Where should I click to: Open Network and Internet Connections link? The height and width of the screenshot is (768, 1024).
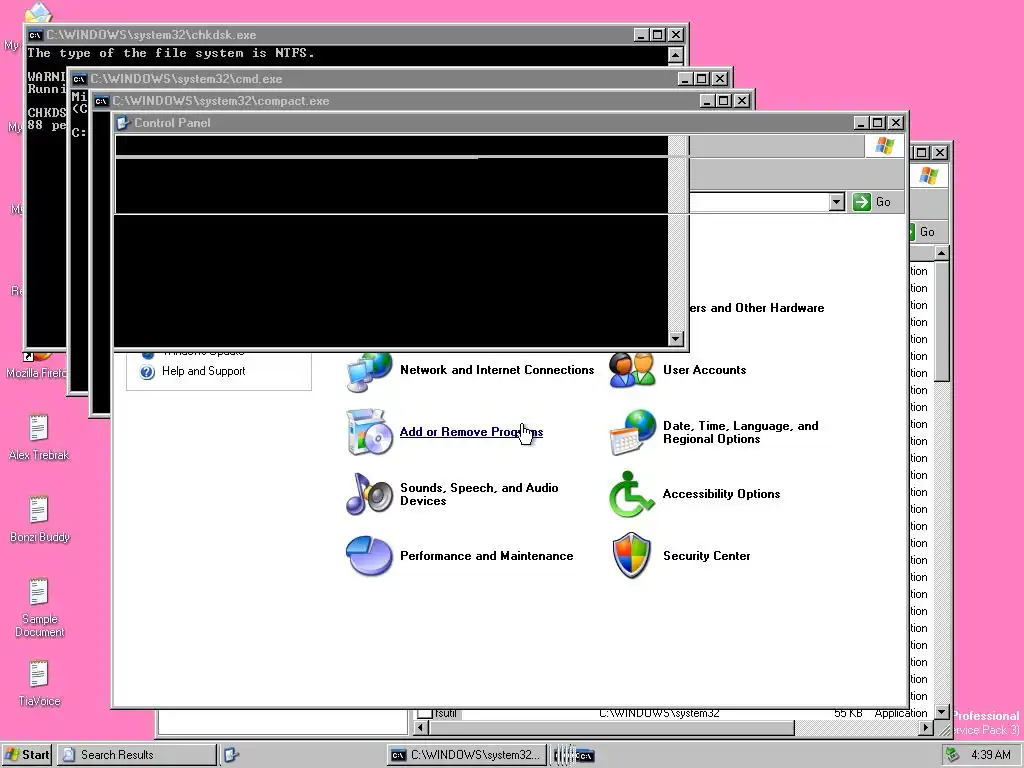click(x=497, y=370)
